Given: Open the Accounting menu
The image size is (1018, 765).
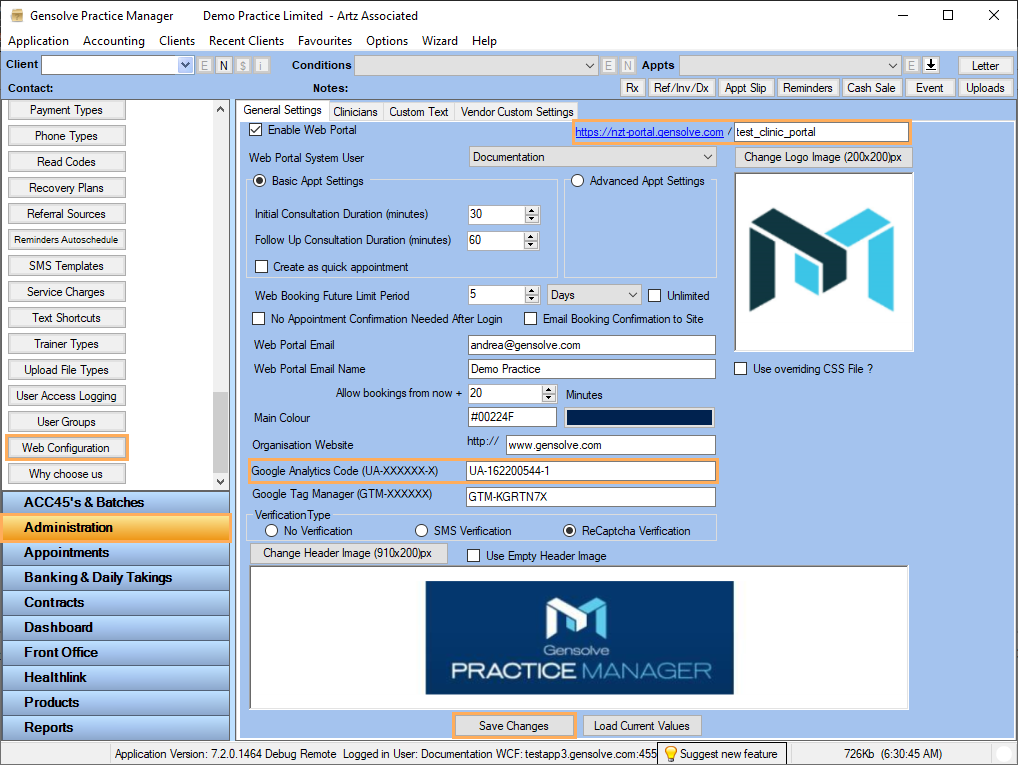Looking at the screenshot, I should click(x=114, y=41).
